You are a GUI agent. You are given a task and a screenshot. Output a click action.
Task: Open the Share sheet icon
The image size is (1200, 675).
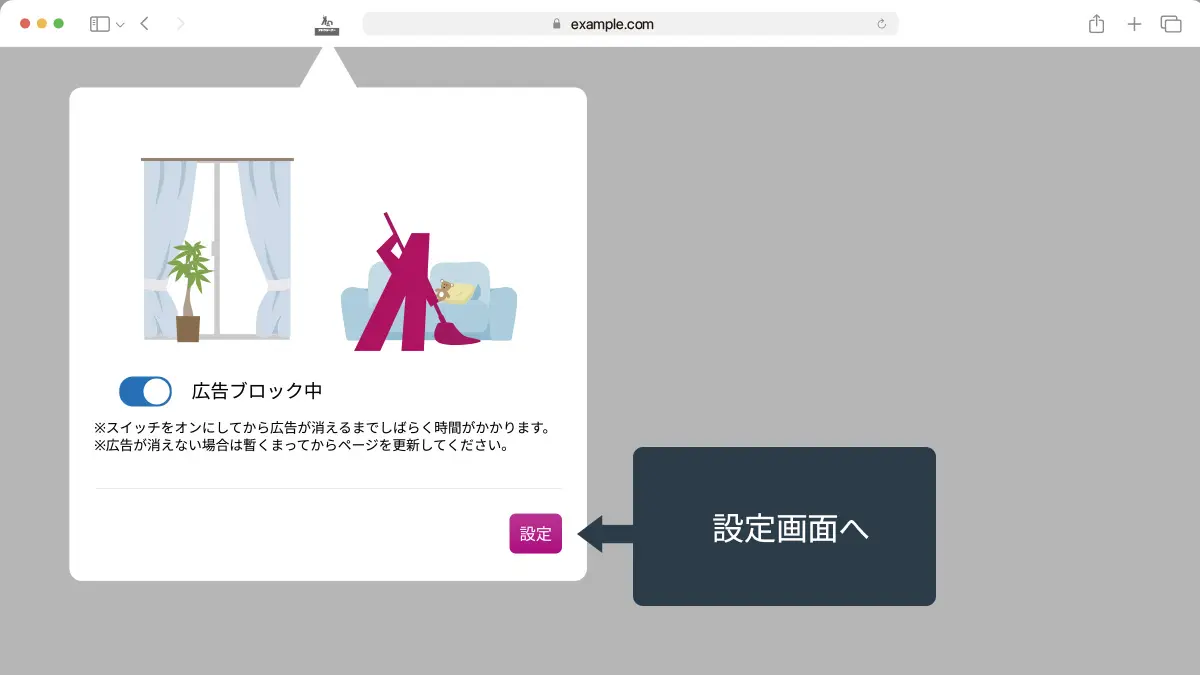pos(1096,23)
